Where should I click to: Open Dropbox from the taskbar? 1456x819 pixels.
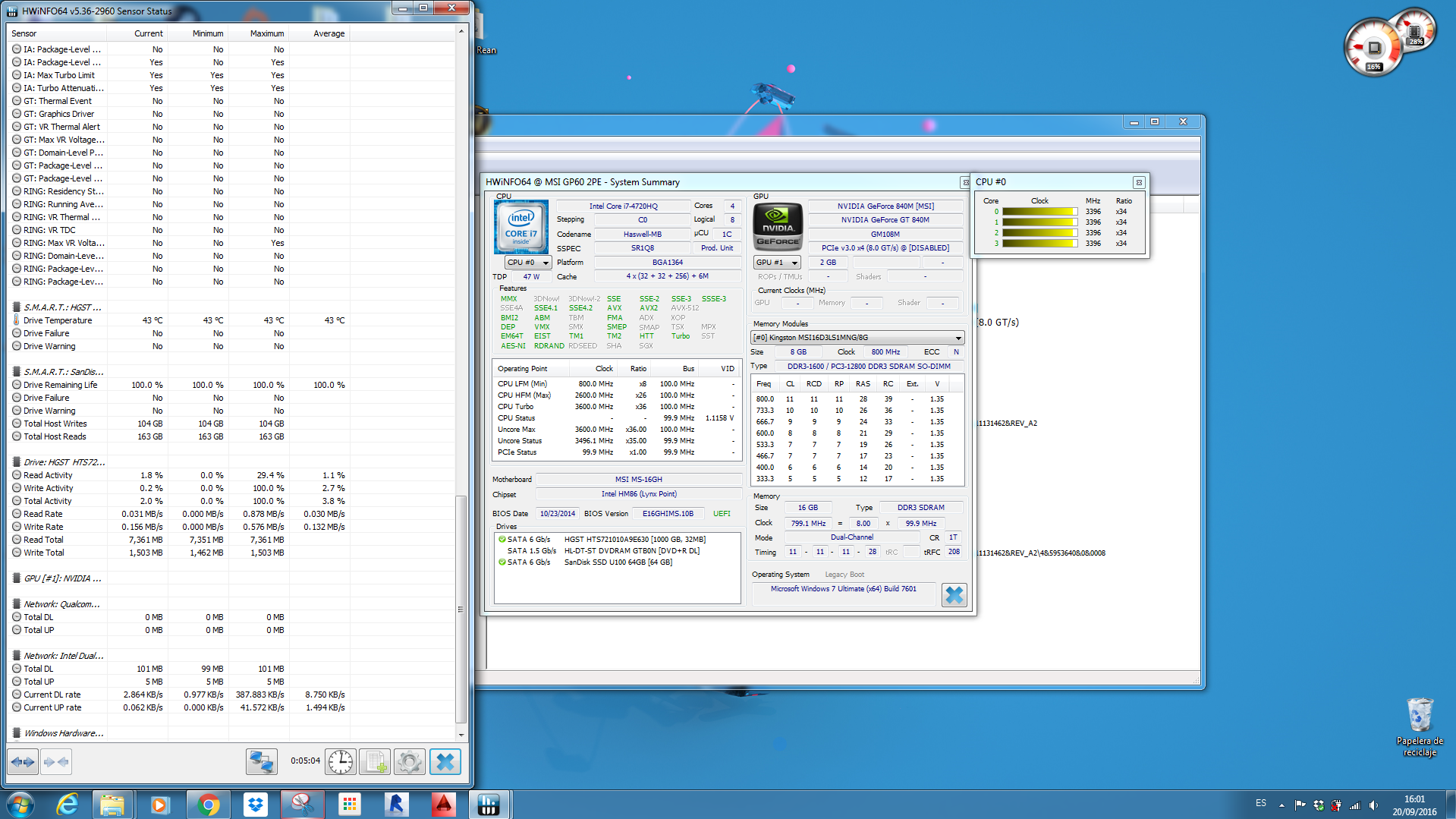(256, 804)
